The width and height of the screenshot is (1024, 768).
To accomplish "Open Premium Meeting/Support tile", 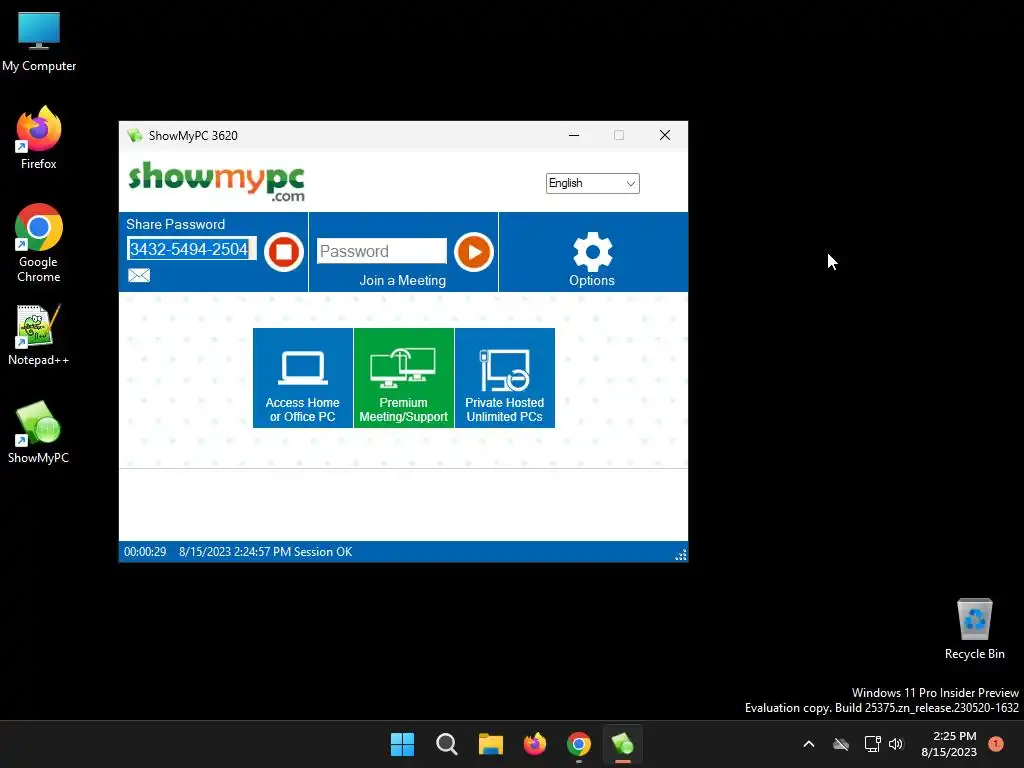I will point(404,378).
